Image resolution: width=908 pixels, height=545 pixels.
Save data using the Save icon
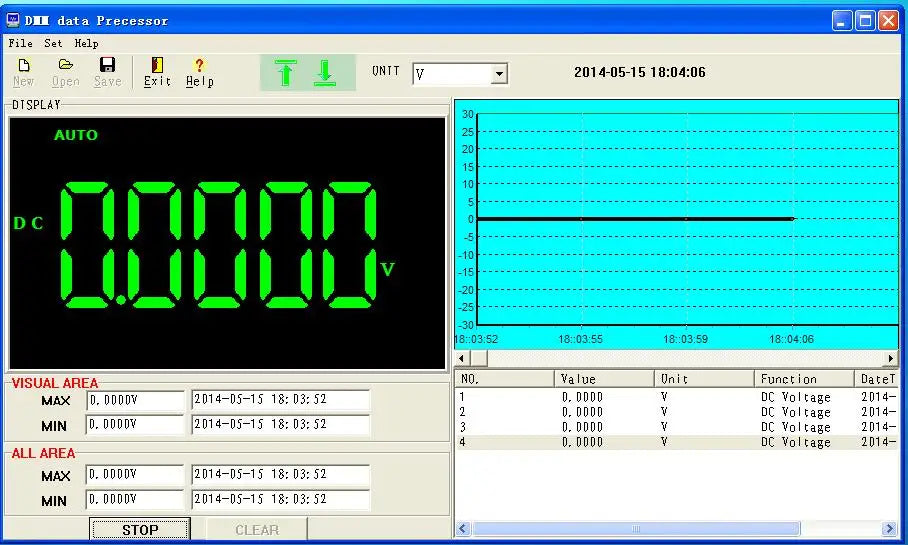pyautogui.click(x=108, y=72)
